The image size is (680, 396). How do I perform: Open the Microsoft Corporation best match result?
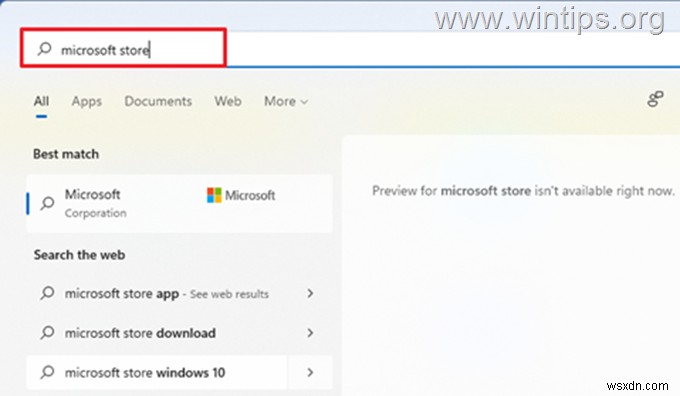tap(180, 203)
